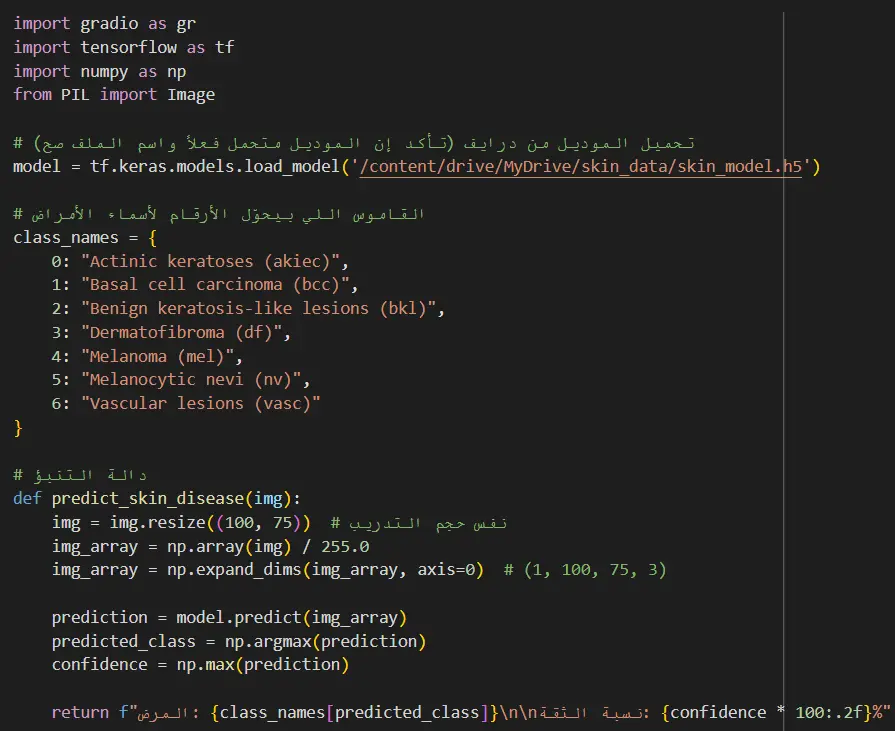Click the 'from PIL import Image' line
This screenshot has height=731, width=895.
click(x=114, y=95)
